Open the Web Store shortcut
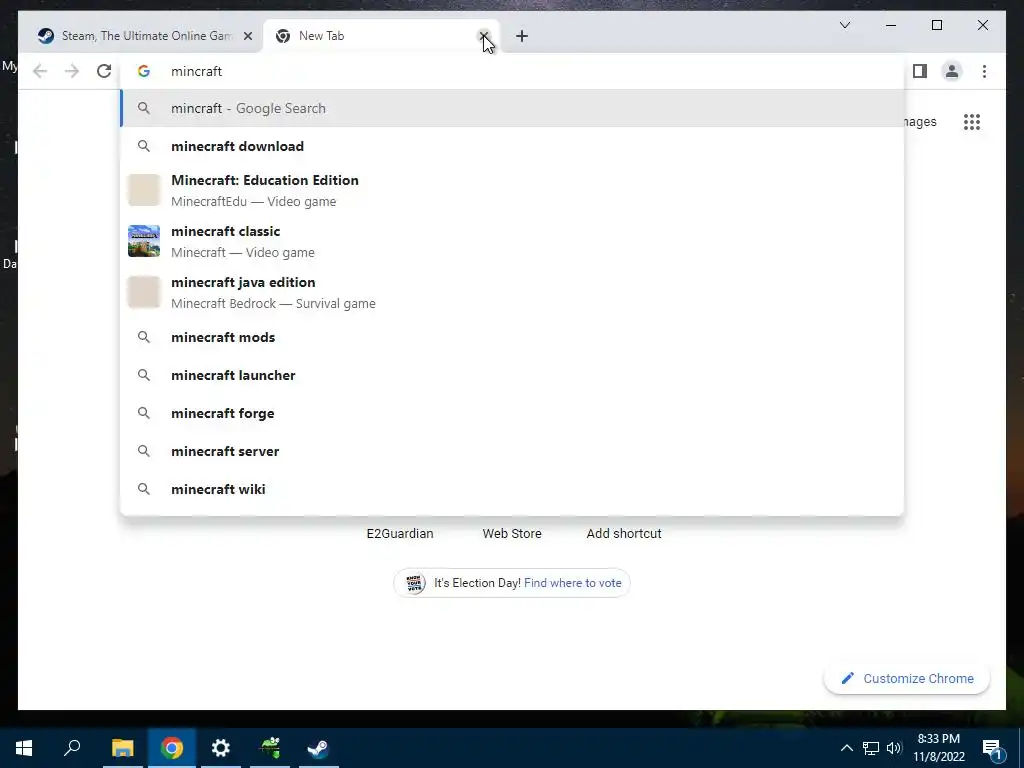 [x=512, y=534]
